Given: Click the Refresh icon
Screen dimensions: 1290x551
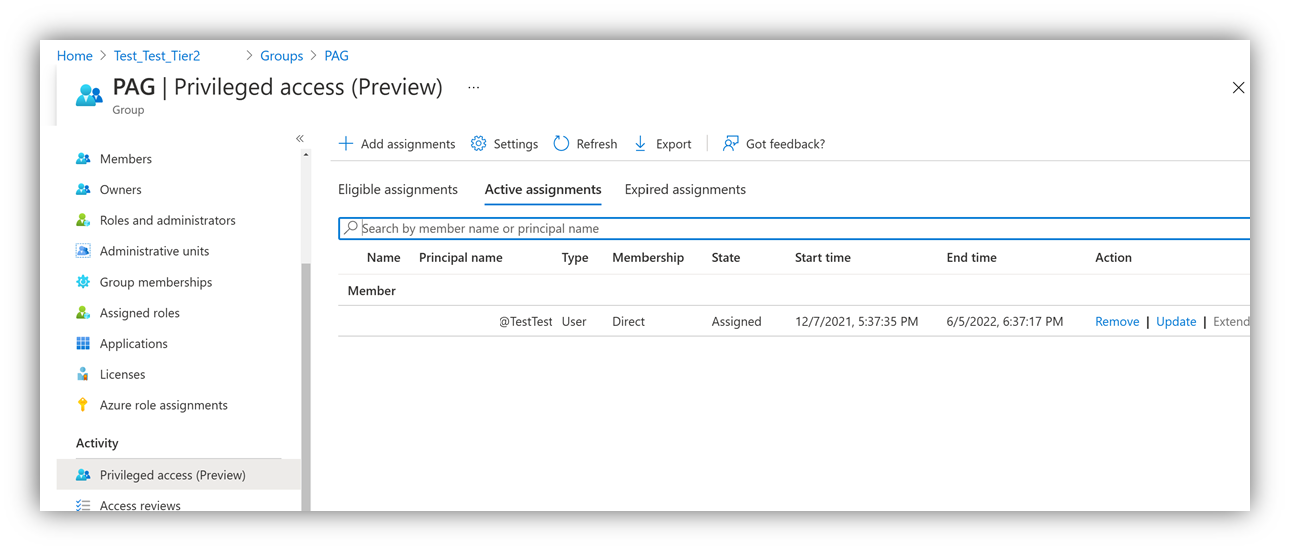Looking at the screenshot, I should tap(561, 144).
